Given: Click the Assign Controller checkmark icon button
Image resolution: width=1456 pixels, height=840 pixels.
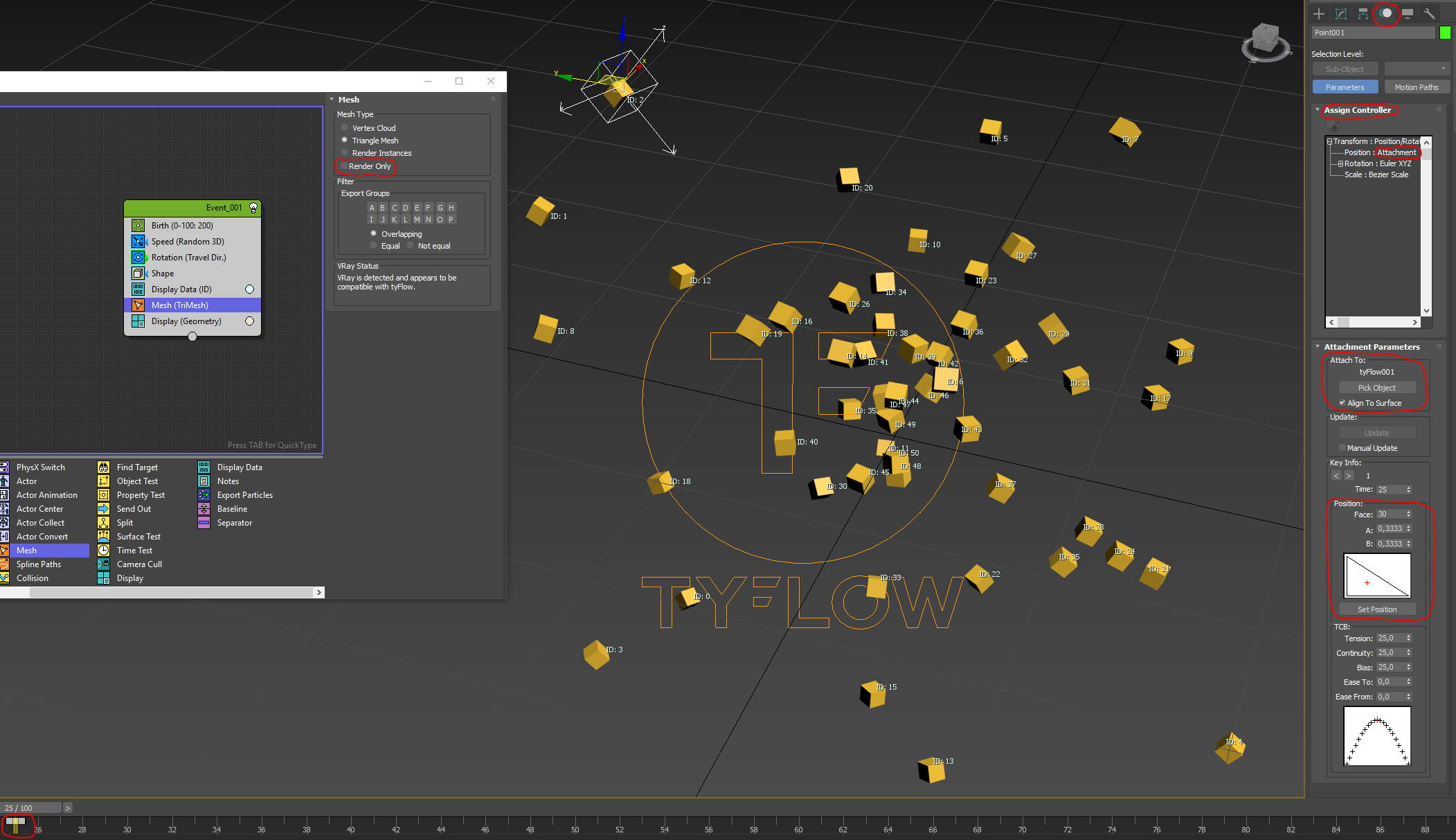Looking at the screenshot, I should tap(1333, 127).
